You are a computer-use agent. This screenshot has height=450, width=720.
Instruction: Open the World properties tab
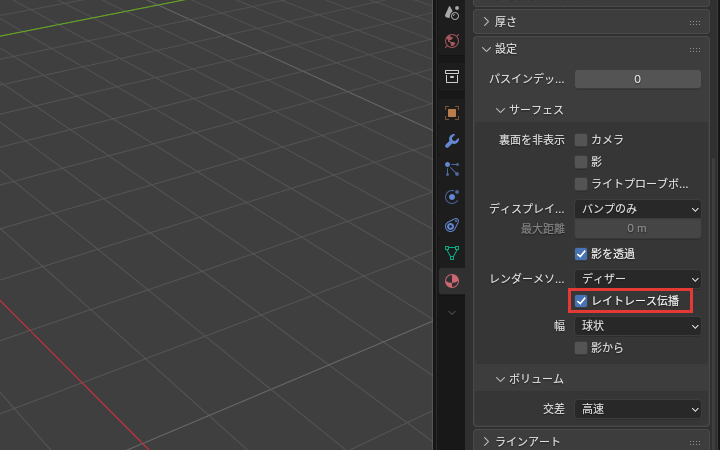pos(452,41)
